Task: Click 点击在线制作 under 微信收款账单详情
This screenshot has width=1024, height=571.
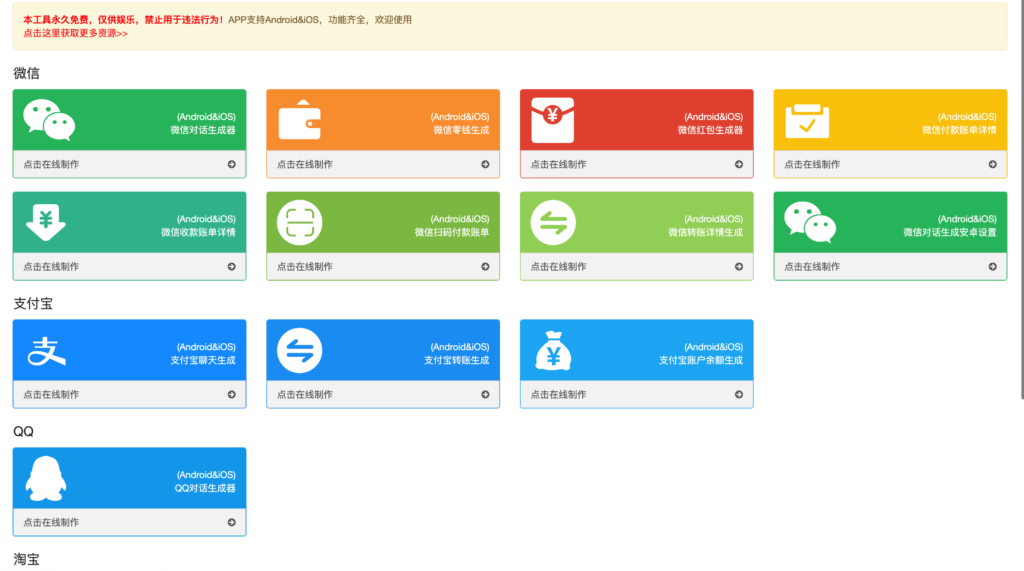Action: pos(51,267)
